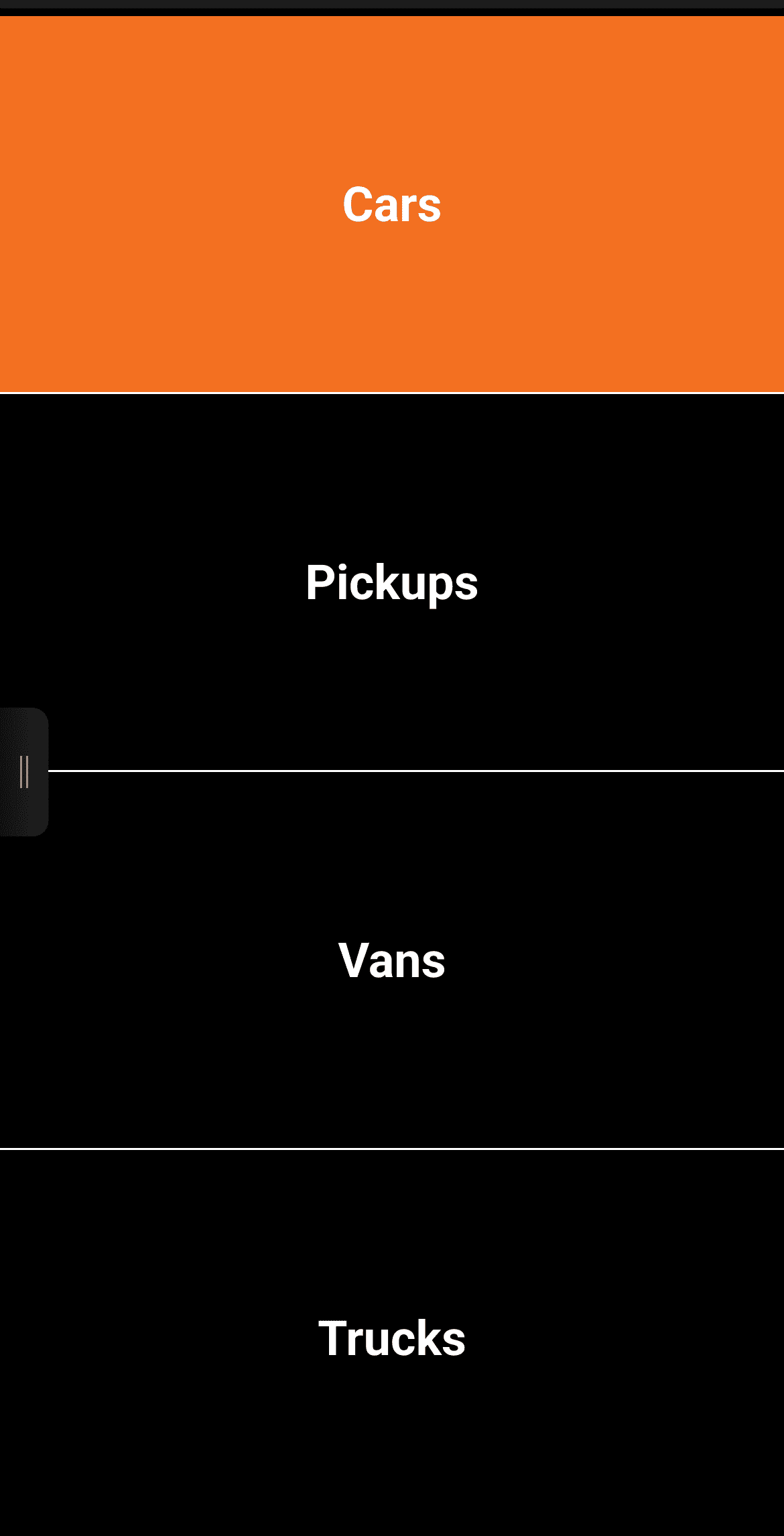Viewport: 784px width, 1536px height.
Task: Switch selection to the Pickups row
Action: pos(392,582)
